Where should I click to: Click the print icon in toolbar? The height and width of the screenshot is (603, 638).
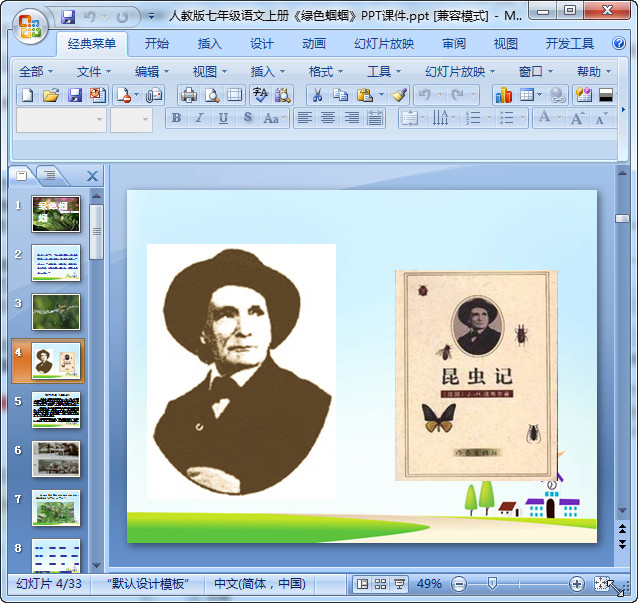tap(188, 95)
